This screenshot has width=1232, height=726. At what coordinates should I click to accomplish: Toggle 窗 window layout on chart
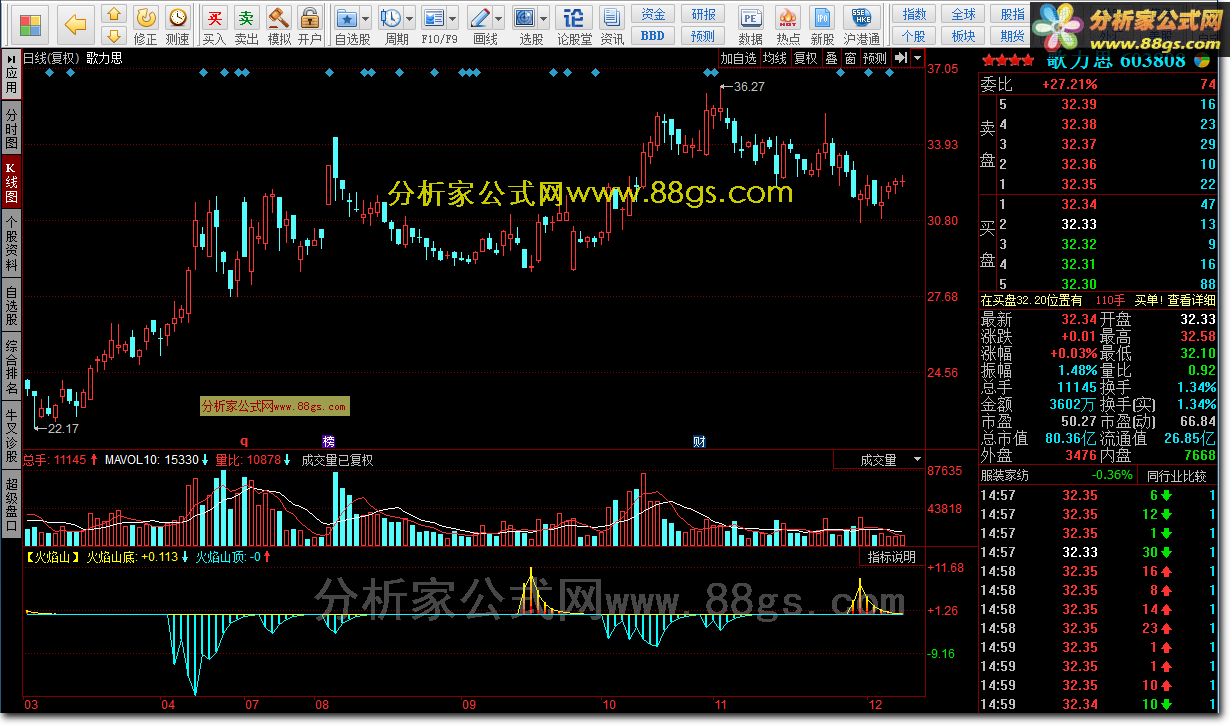[850, 58]
